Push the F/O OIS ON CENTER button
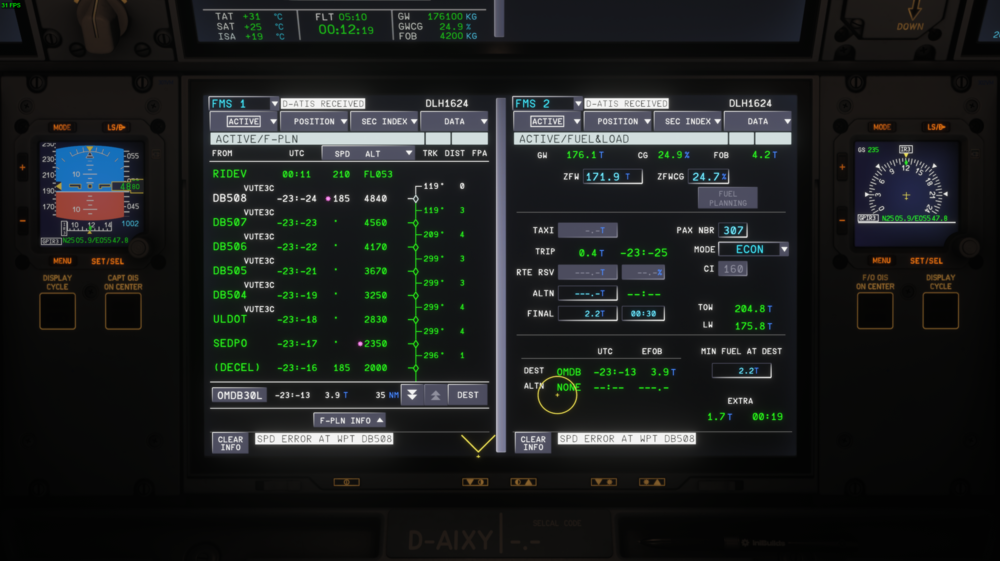The image size is (1000, 561). [875, 311]
